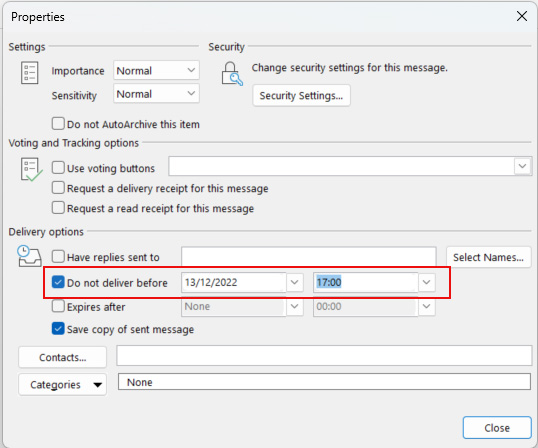Click the delivery inbox clock icon
The image size is (538, 448).
(x=29, y=256)
